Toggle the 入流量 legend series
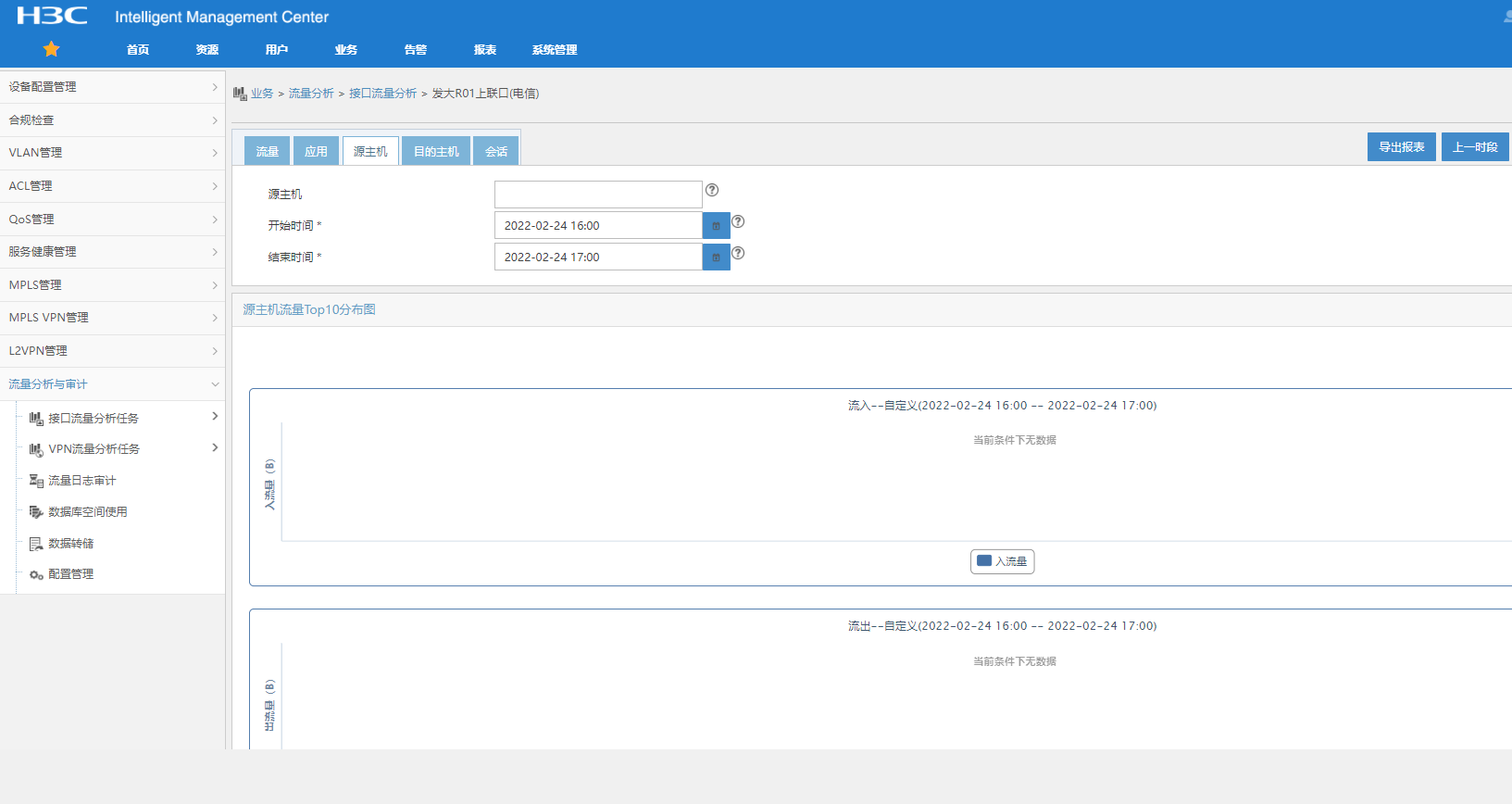This screenshot has width=1512, height=804. point(1002,561)
